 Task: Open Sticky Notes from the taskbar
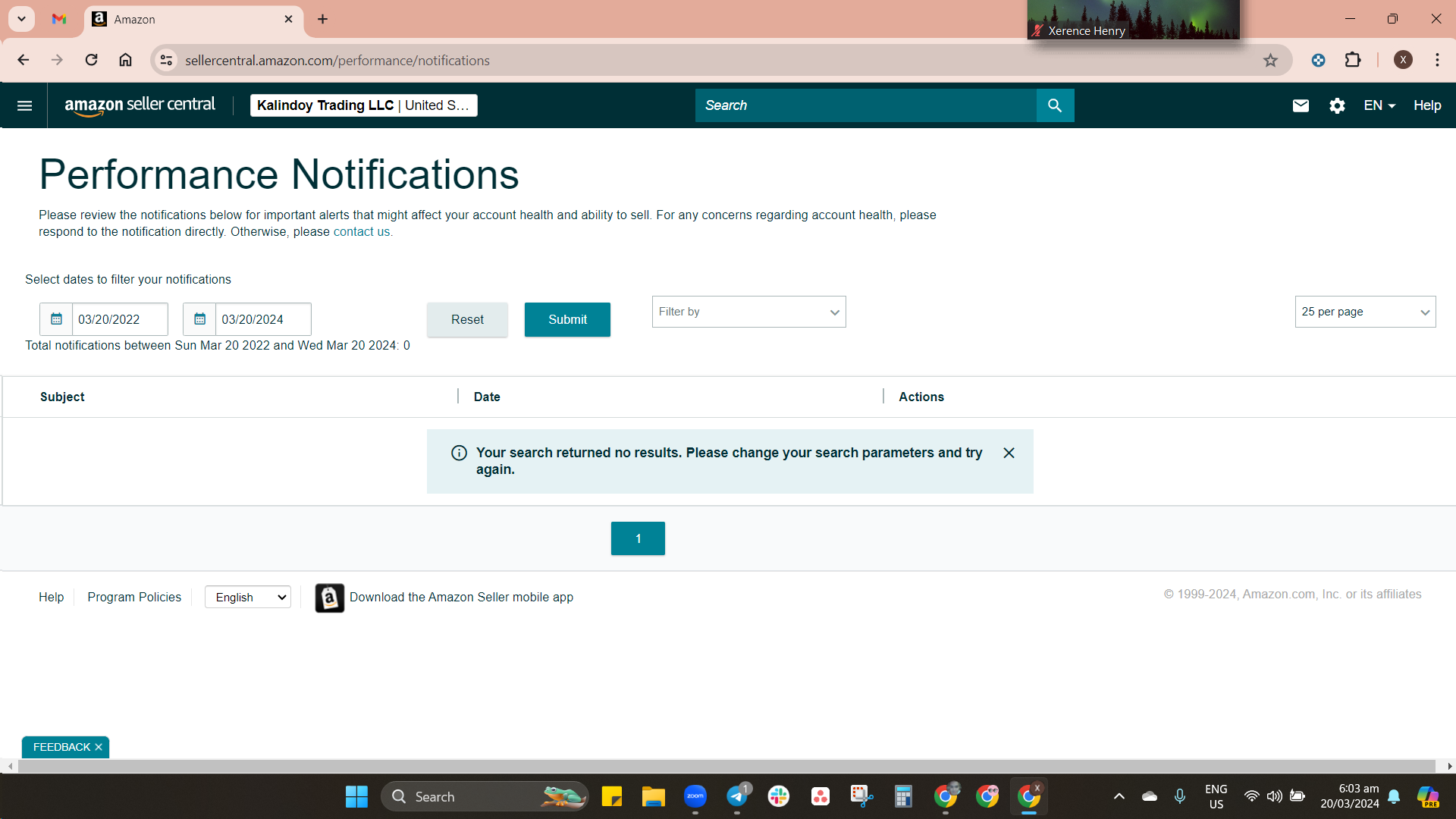[x=611, y=796]
